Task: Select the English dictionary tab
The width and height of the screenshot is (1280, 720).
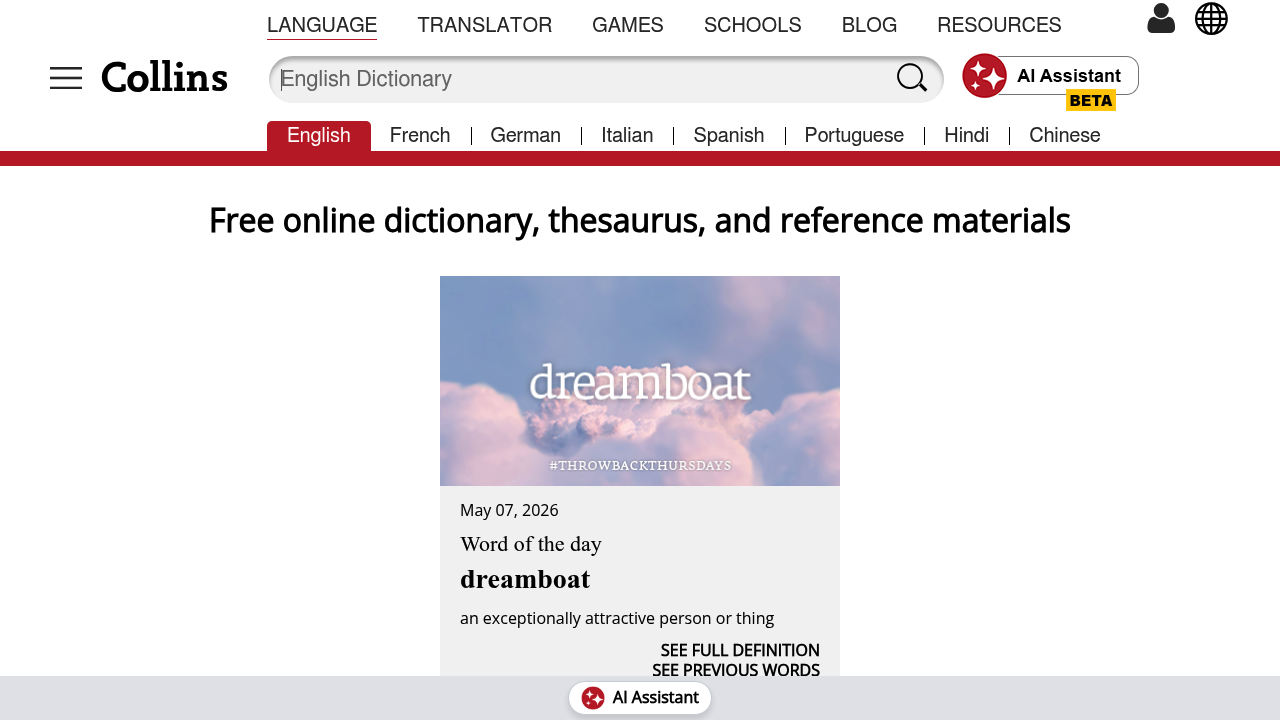Action: tap(319, 136)
